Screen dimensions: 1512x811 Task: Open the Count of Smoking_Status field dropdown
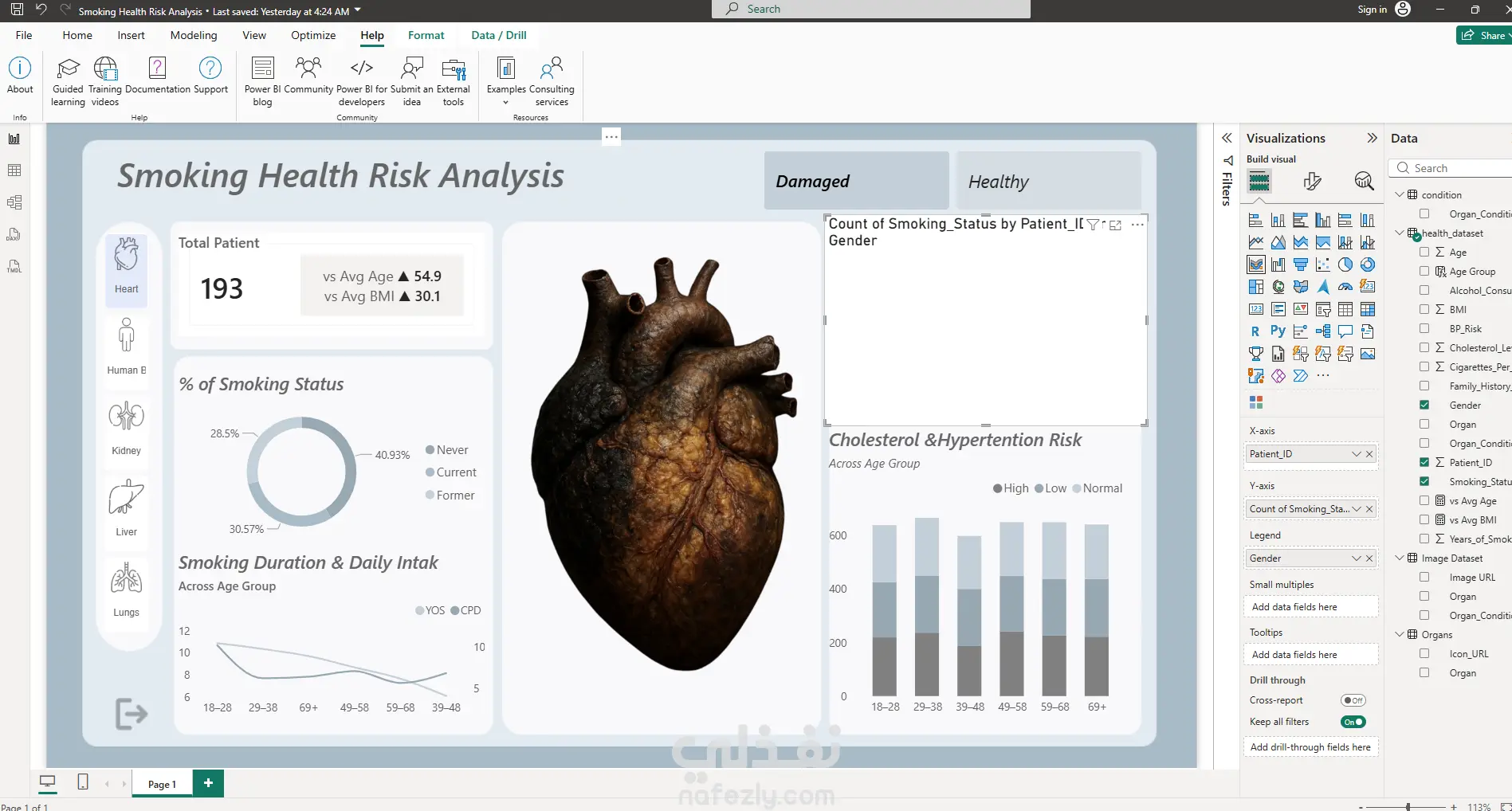pos(1356,509)
